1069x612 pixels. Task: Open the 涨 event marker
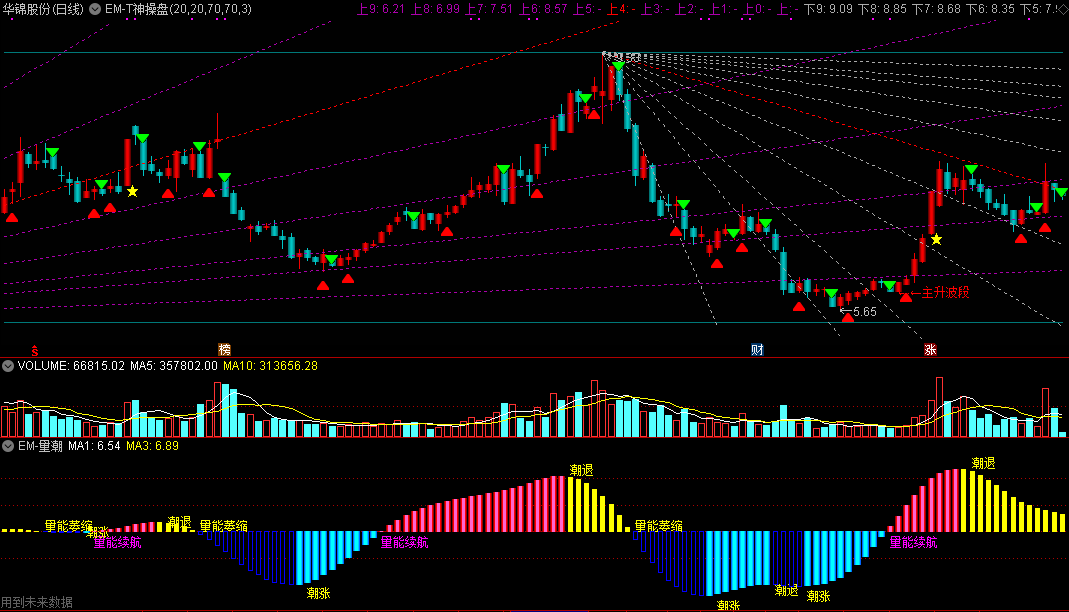pyautogui.click(x=930, y=350)
